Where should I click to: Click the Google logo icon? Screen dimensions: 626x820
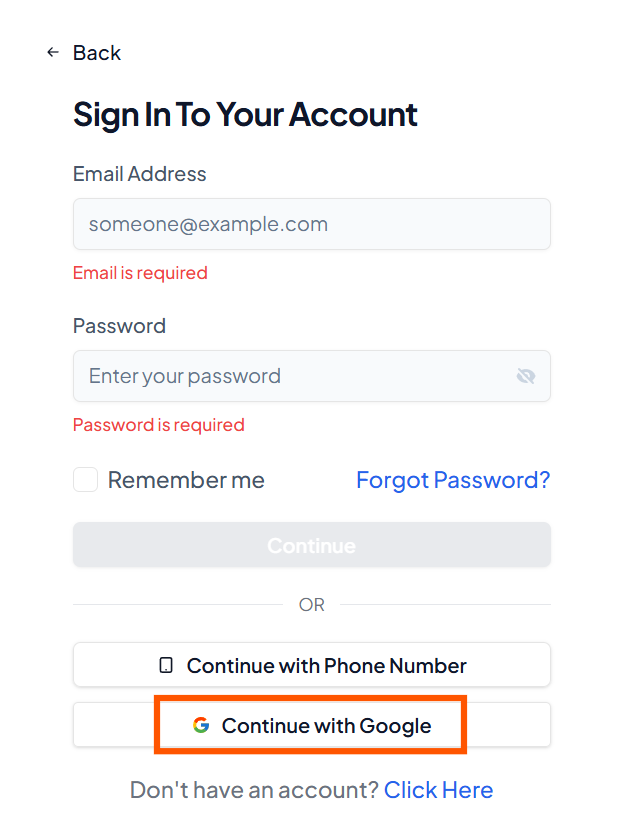coord(201,726)
